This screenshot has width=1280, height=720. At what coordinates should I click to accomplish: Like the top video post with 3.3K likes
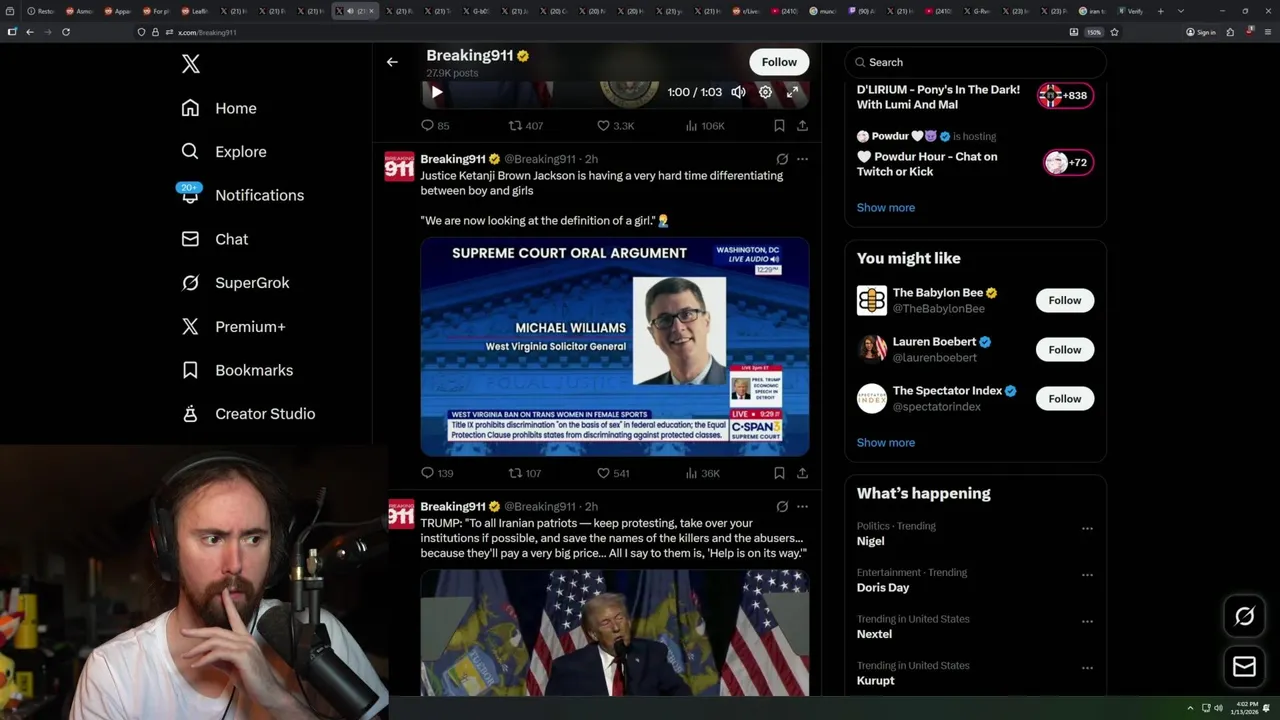tap(615, 126)
